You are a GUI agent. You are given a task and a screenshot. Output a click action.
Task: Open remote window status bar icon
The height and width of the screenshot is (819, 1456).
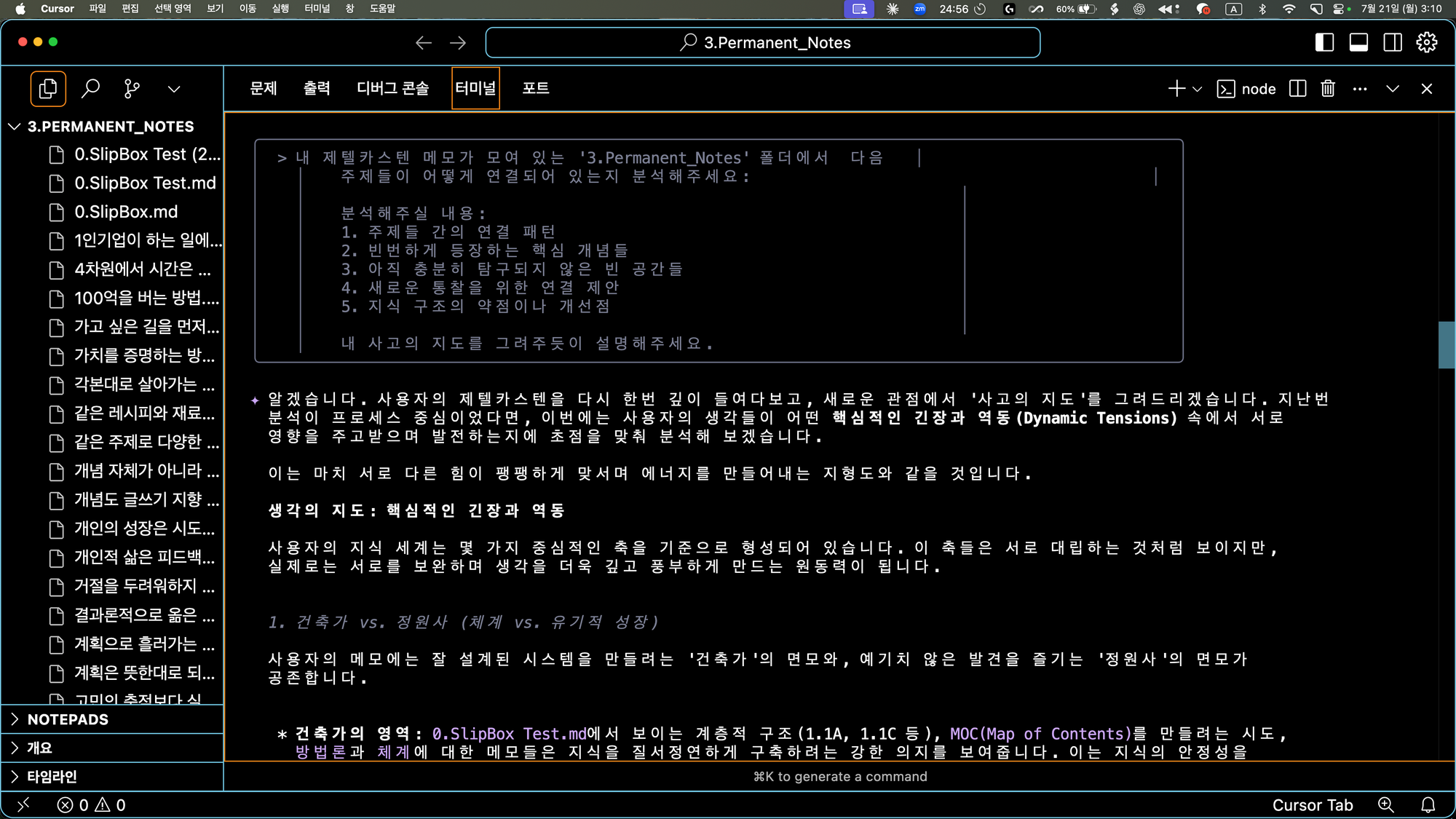point(23,804)
